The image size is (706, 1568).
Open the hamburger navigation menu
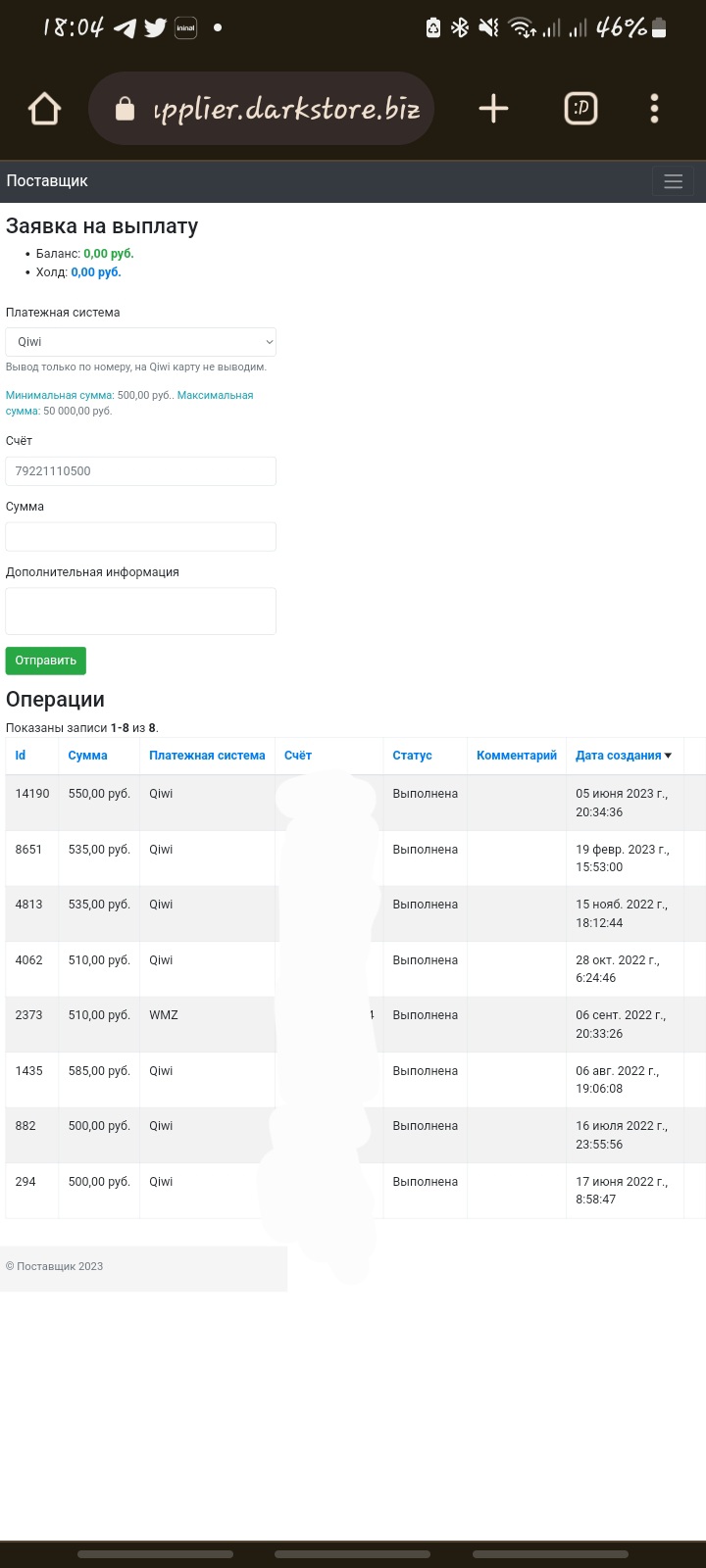(673, 181)
